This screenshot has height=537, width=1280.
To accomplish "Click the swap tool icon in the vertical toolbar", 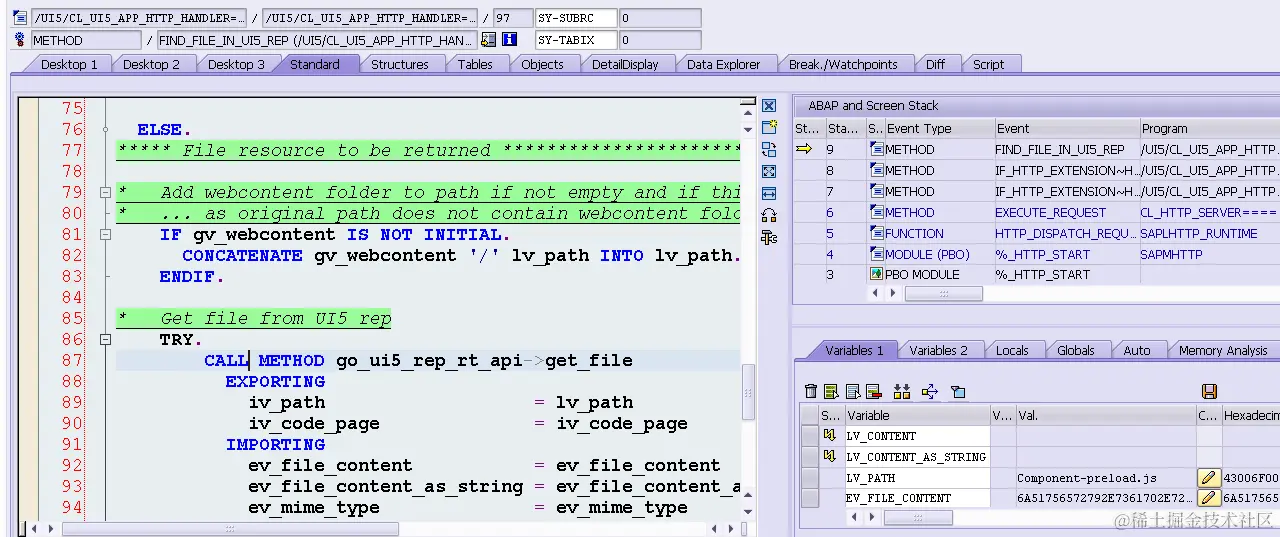I will pyautogui.click(x=769, y=149).
